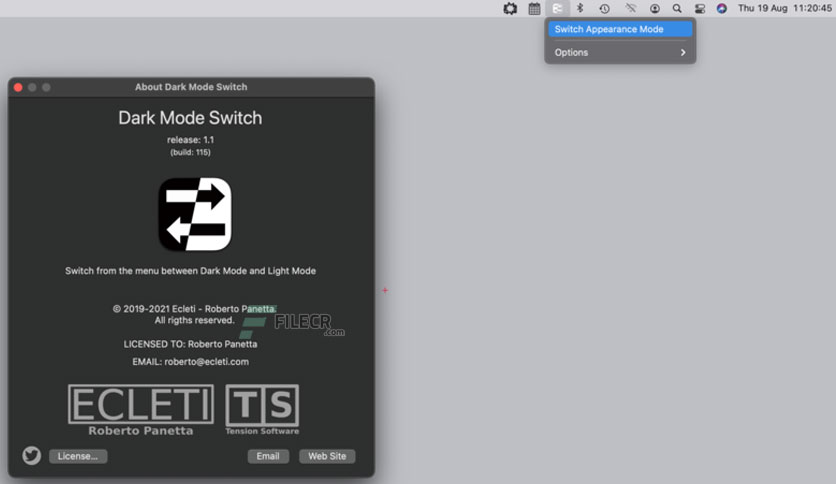The image size is (836, 484).
Task: Click the ECLETI Roberto Panetta logo
Action: [141, 410]
